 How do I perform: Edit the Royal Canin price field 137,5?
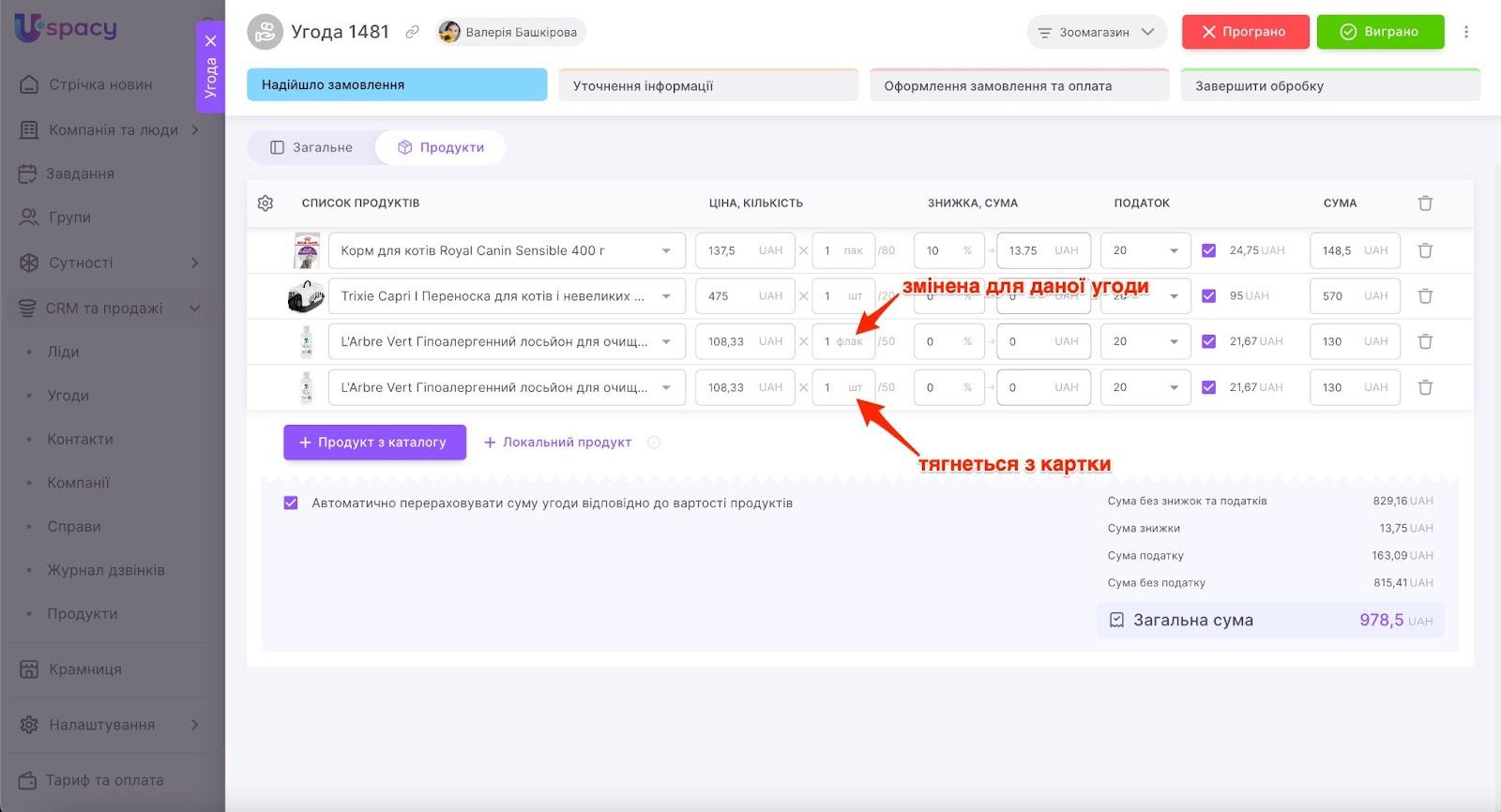tap(745, 250)
